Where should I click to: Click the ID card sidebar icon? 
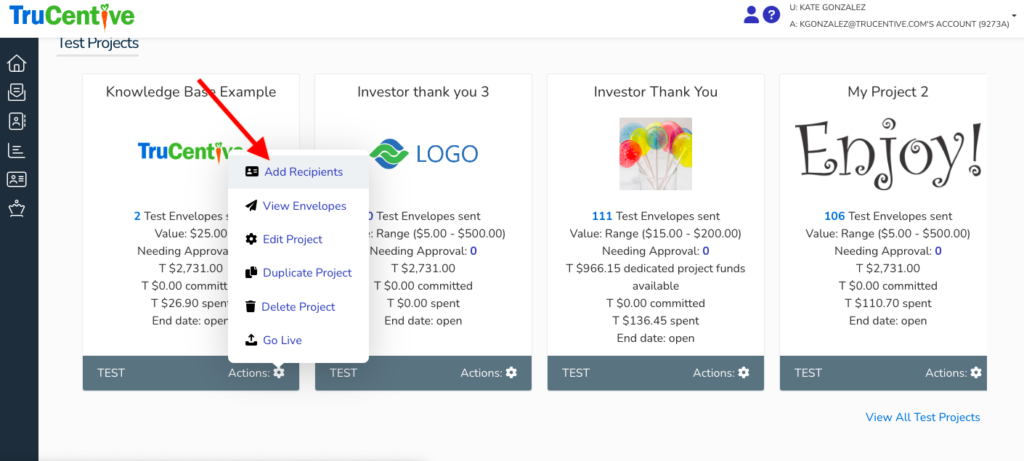click(x=16, y=180)
